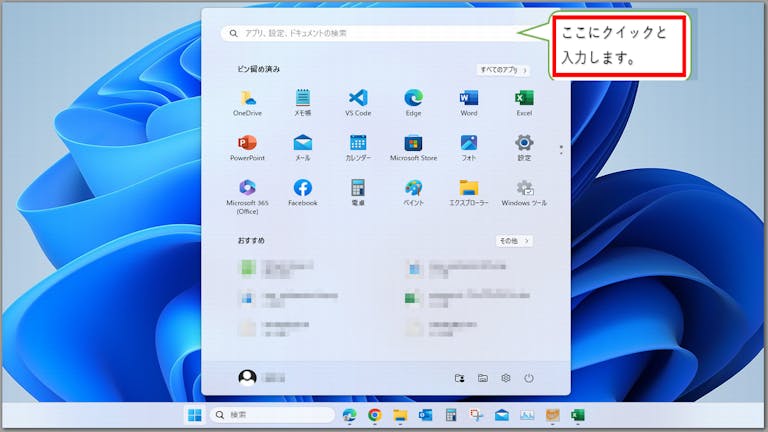768x432 pixels.
Task: Click the その他 button in recommendations
Action: click(514, 241)
